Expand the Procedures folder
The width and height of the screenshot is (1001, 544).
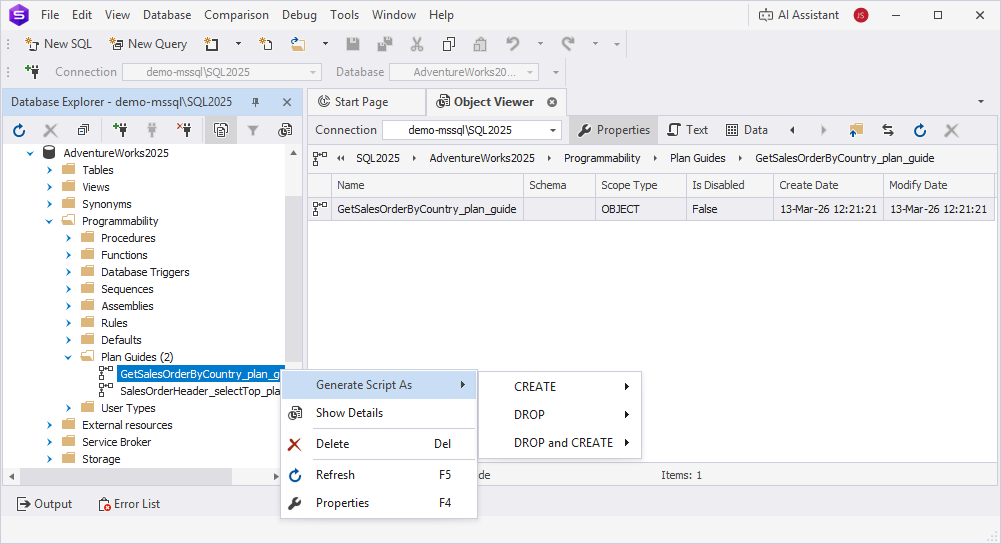(x=68, y=238)
